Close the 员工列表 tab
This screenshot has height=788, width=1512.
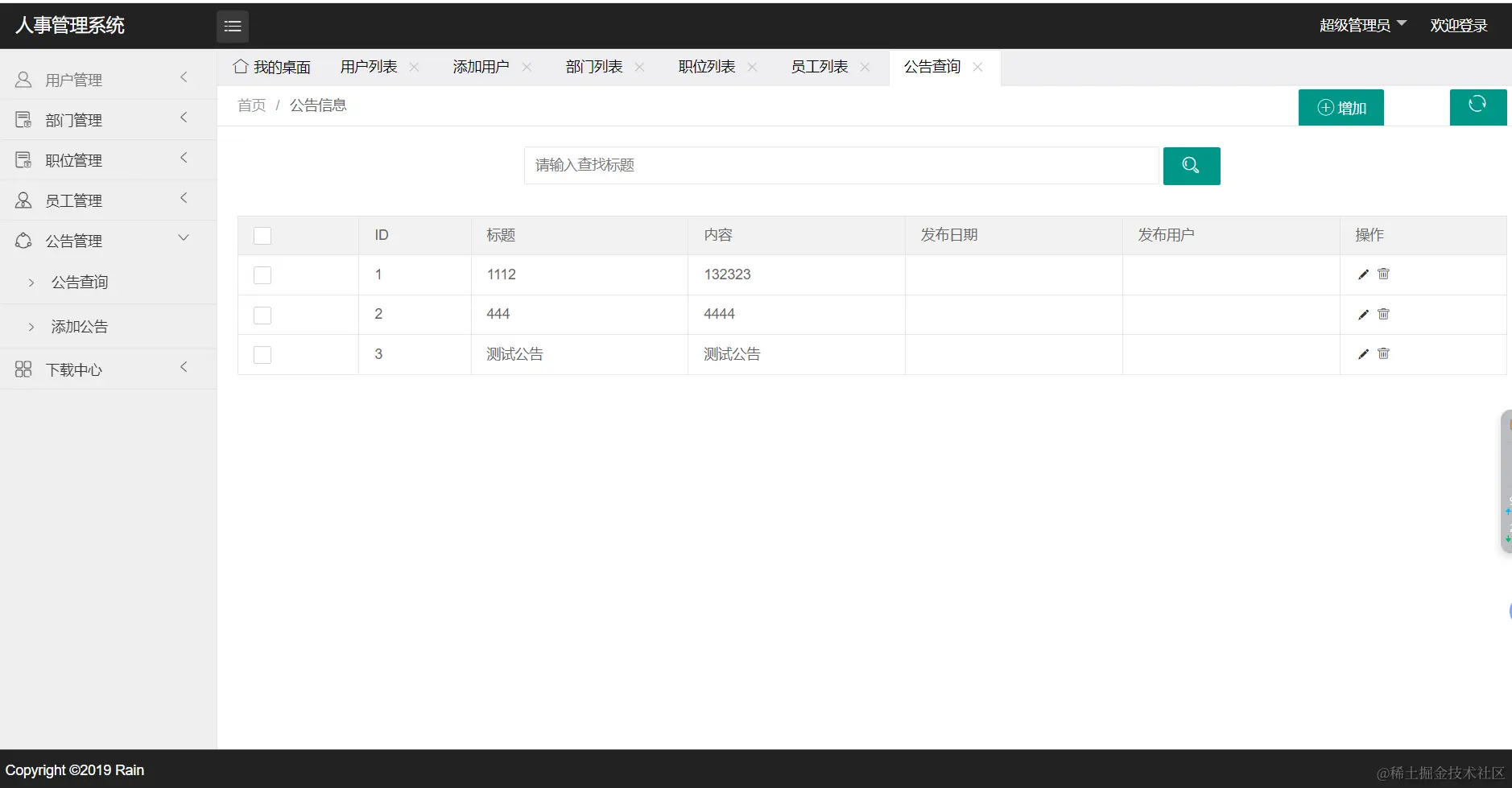(x=865, y=67)
